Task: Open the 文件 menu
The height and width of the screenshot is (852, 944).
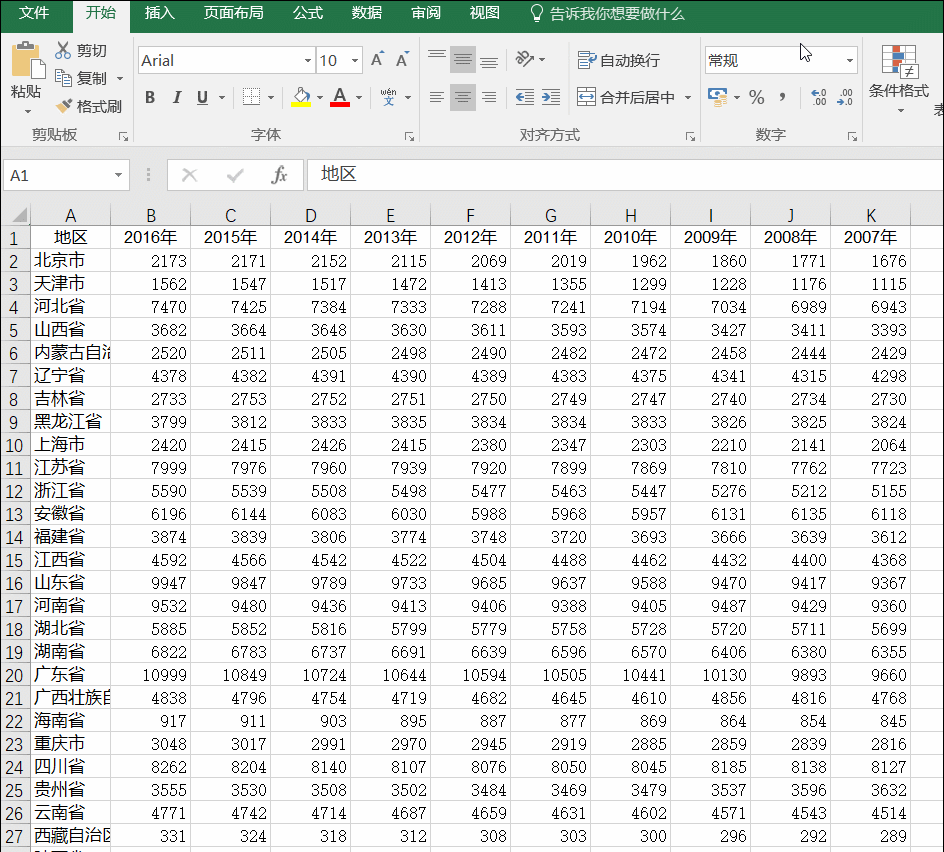Action: pos(34,14)
